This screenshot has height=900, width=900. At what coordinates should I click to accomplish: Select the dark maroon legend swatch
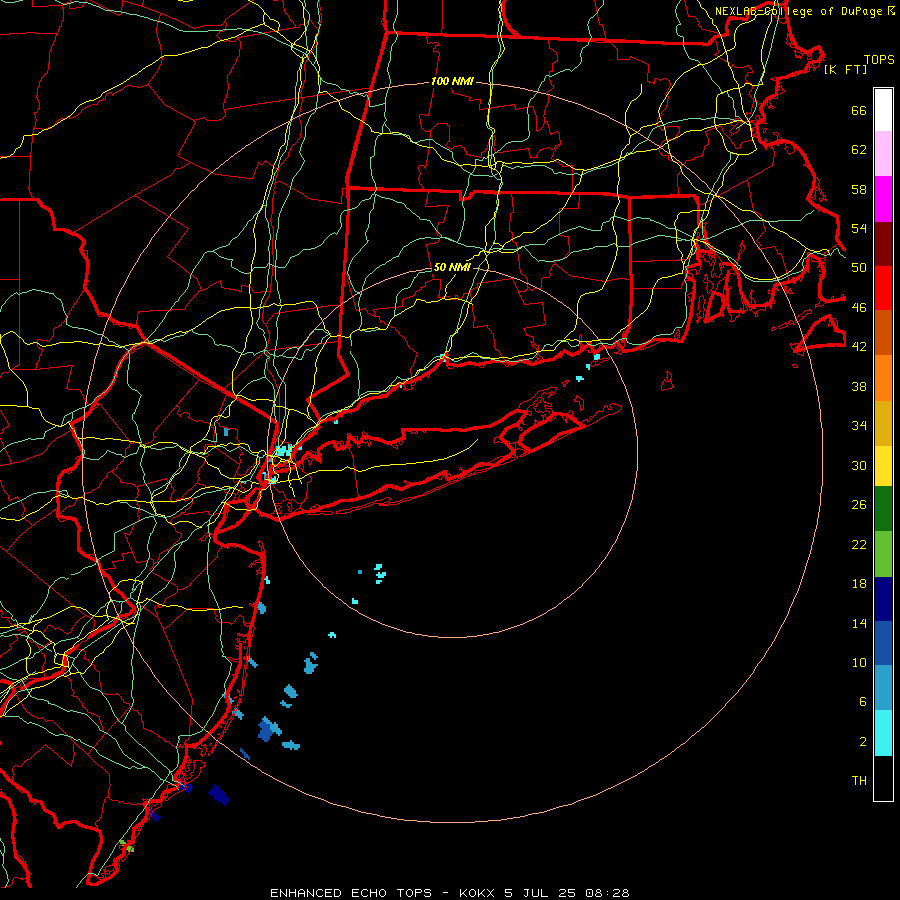(883, 244)
